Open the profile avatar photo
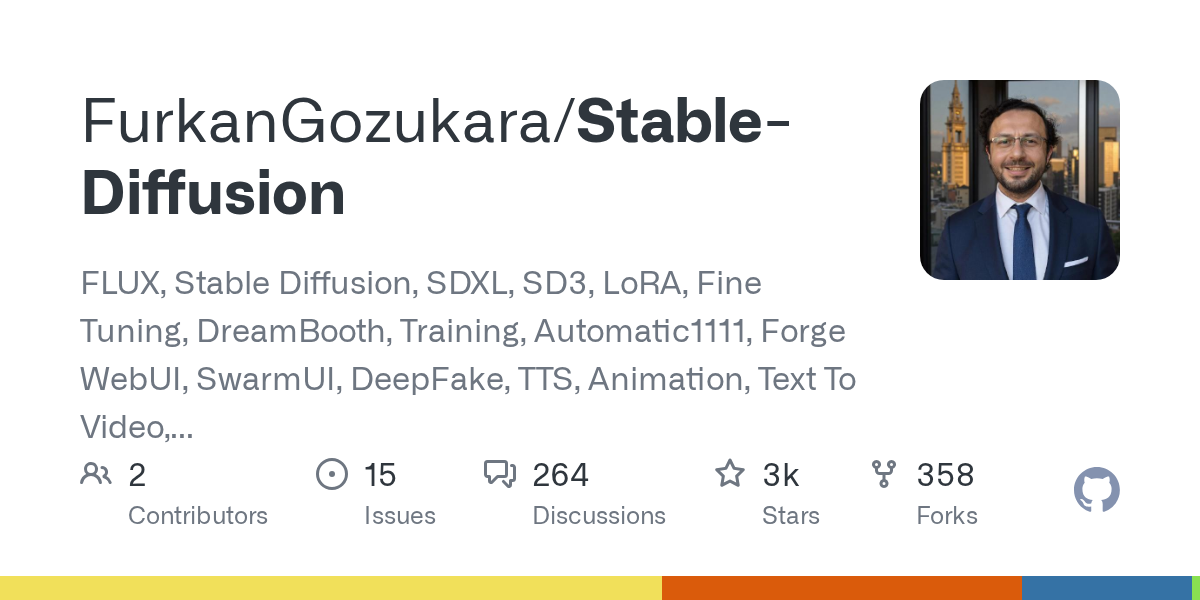The height and width of the screenshot is (600, 1200). (1019, 180)
